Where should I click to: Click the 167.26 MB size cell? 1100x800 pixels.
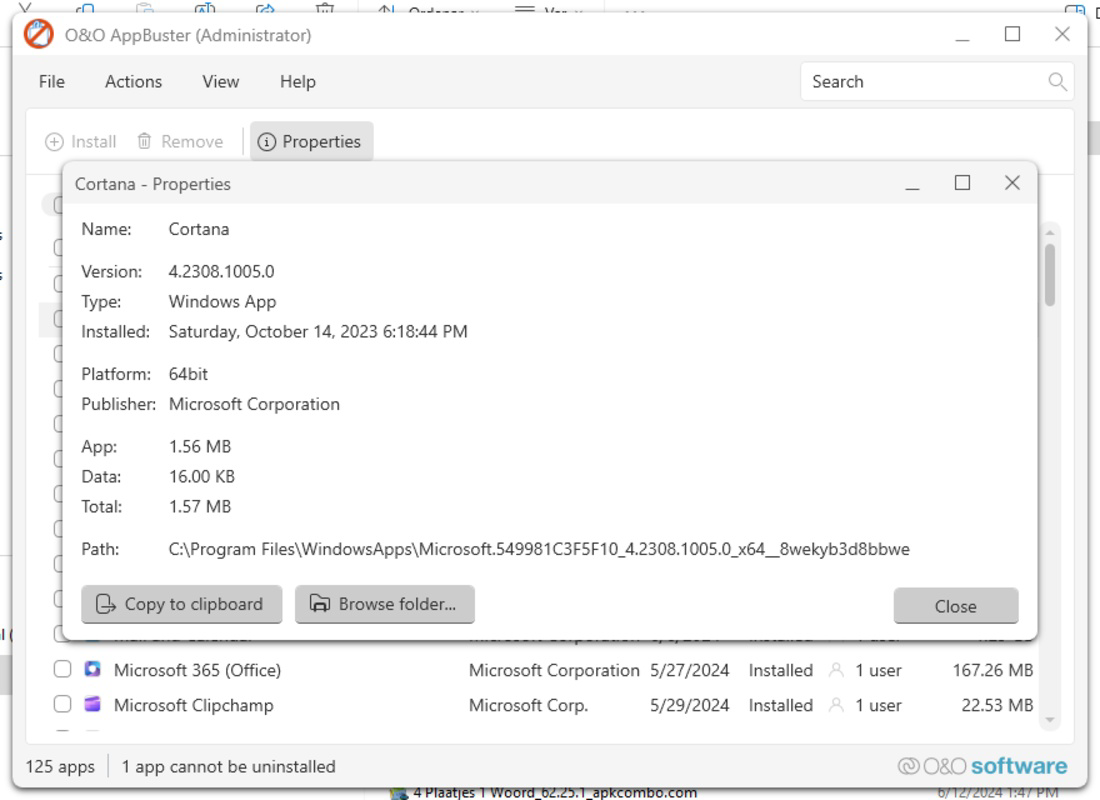(x=993, y=670)
